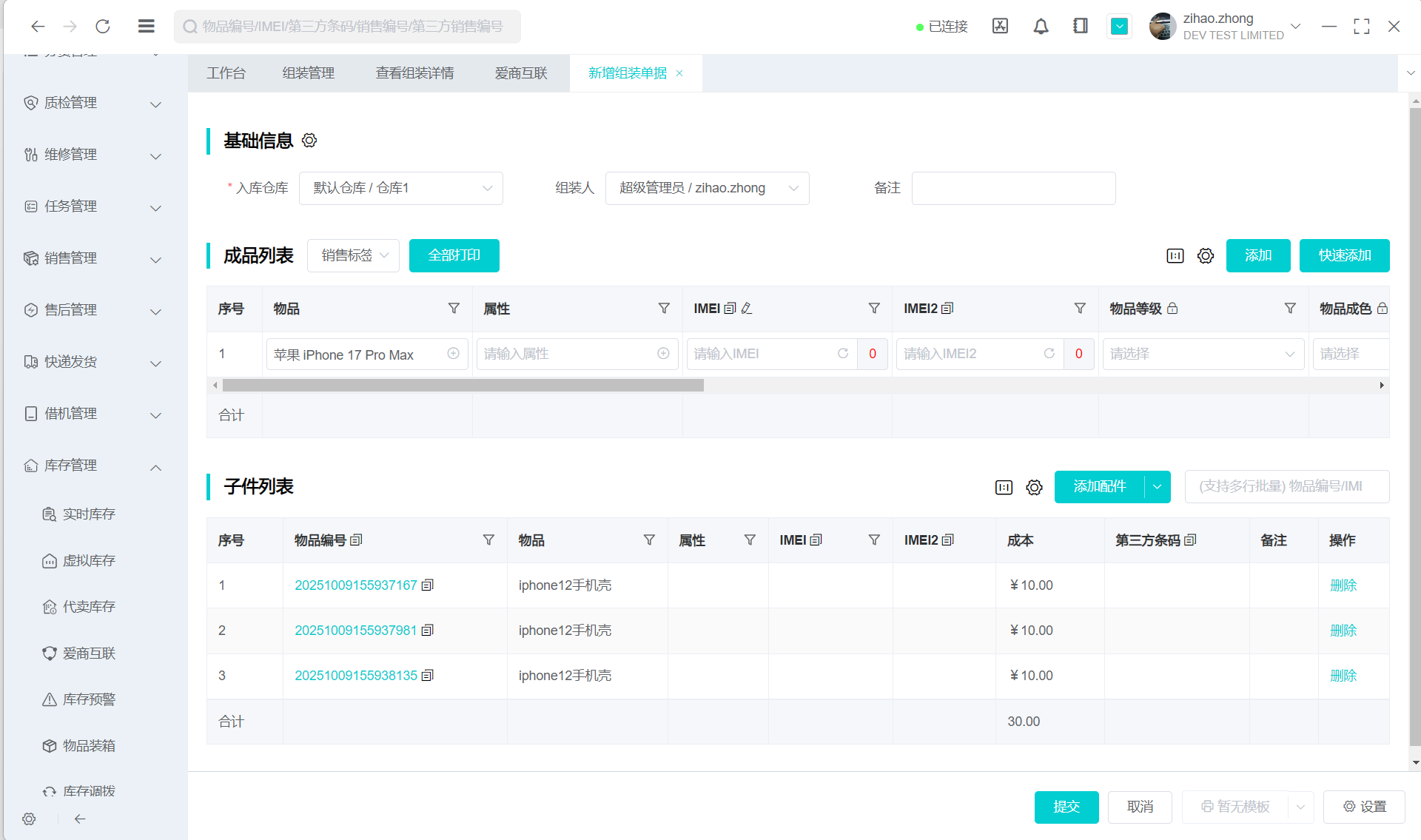Click the 成品列表 horizontal scrollbar
Screen dimensions: 1421x840
pyautogui.click(x=463, y=386)
